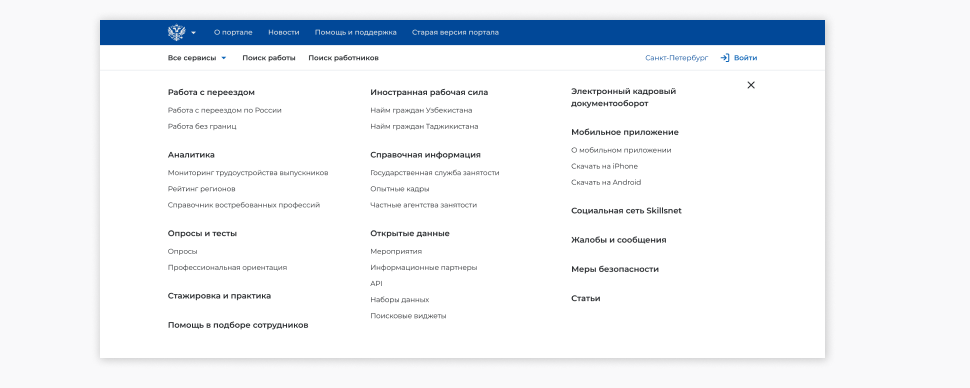The image size is (970, 388).
Task: Open Найм граждан Узбекистана link
Action: click(x=421, y=110)
